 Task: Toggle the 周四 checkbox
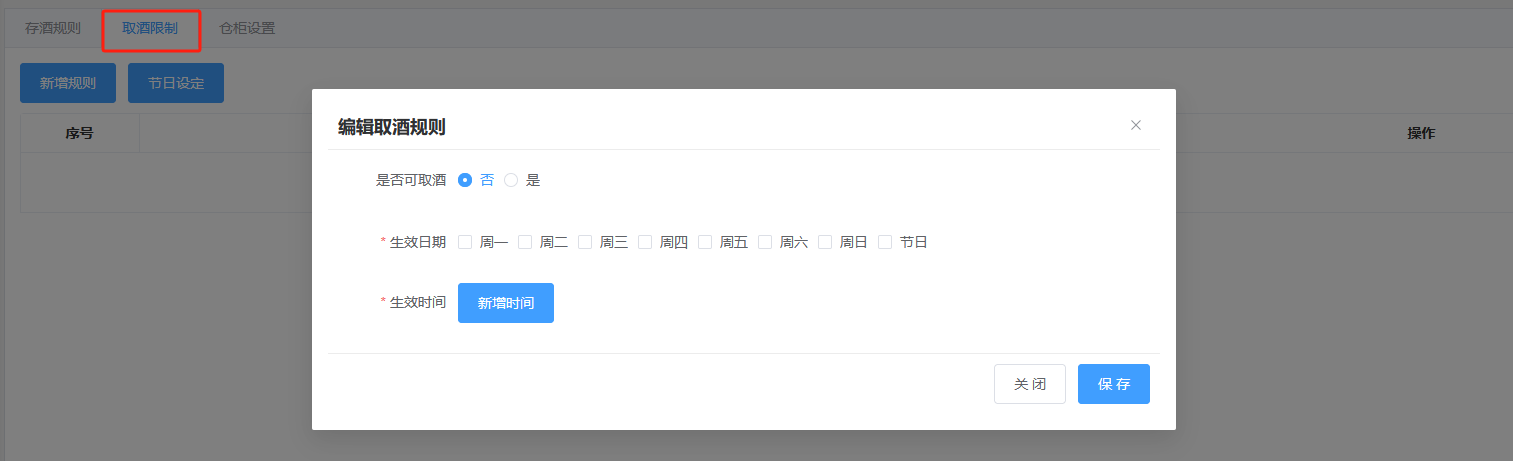[645, 242]
